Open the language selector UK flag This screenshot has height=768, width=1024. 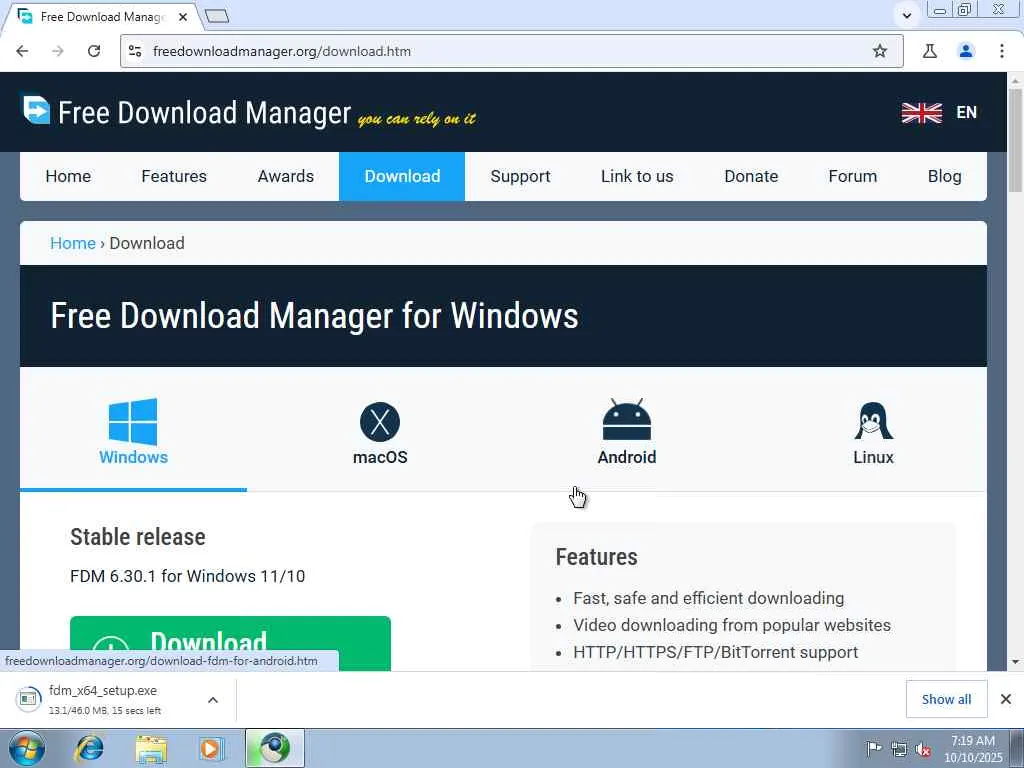pyautogui.click(x=921, y=112)
